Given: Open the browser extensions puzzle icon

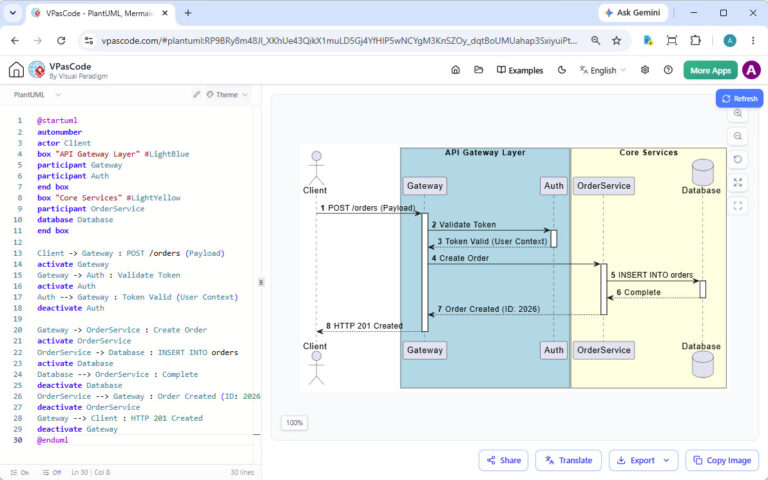Looking at the screenshot, I should (x=695, y=41).
